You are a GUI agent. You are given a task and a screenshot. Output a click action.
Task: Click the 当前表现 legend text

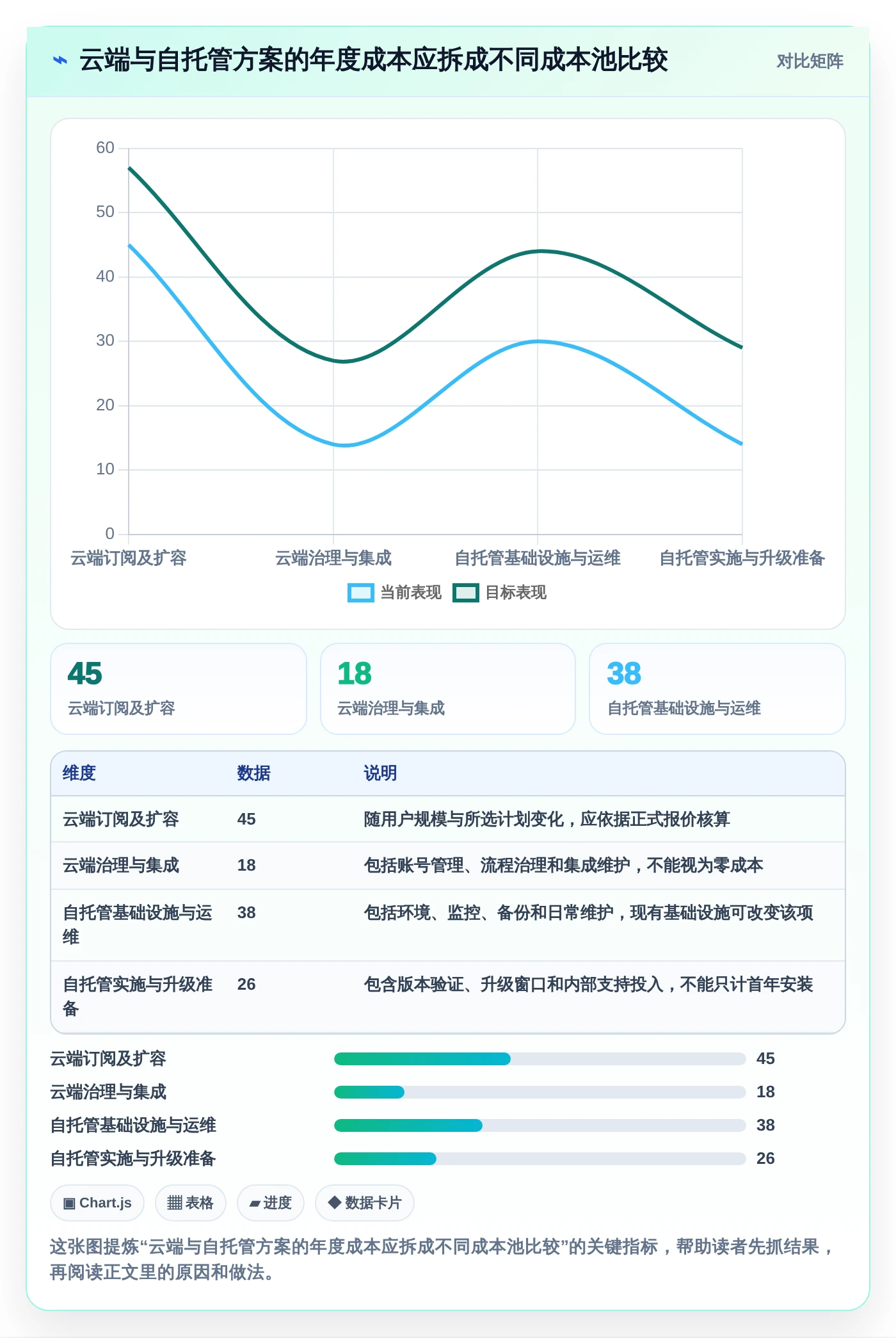pyautogui.click(x=411, y=593)
